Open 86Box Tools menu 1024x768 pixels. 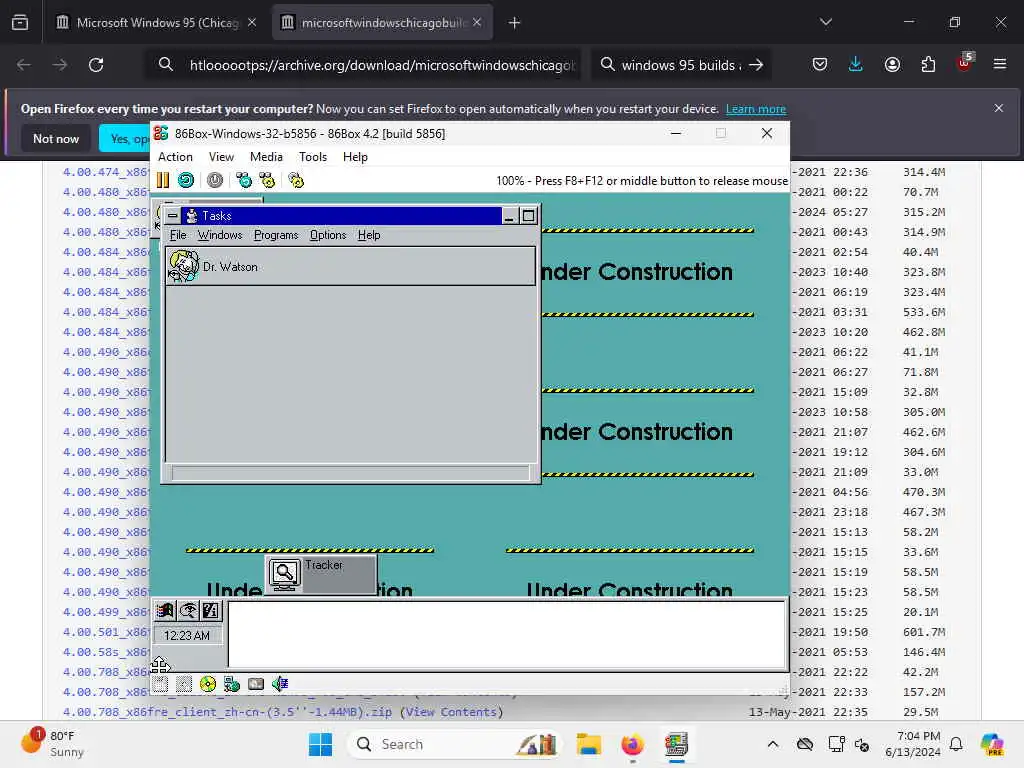[313, 157]
